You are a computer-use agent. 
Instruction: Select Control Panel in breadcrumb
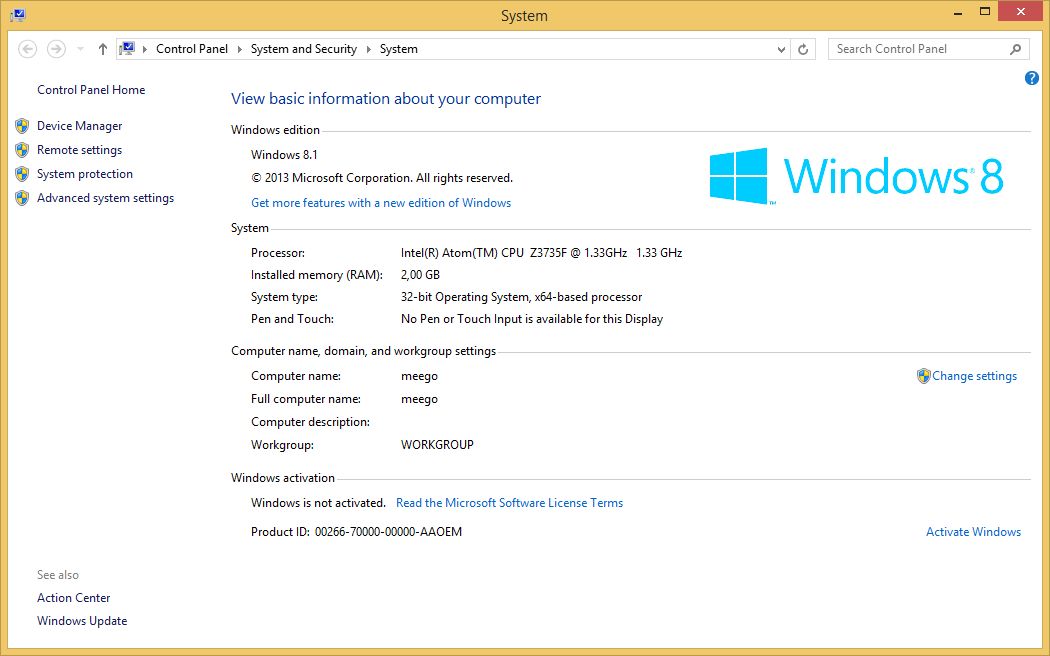[192, 49]
